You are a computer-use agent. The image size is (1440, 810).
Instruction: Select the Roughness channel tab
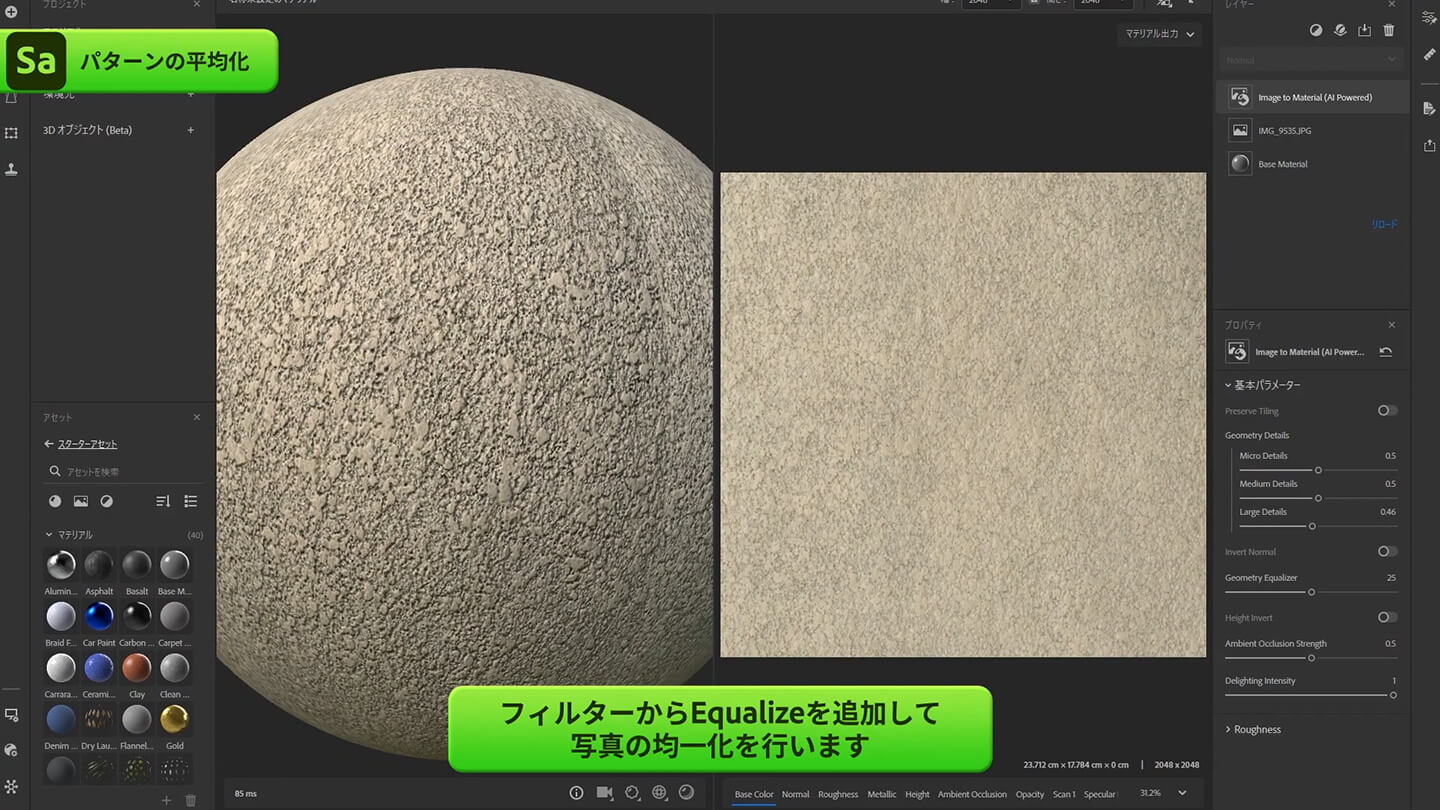point(838,794)
